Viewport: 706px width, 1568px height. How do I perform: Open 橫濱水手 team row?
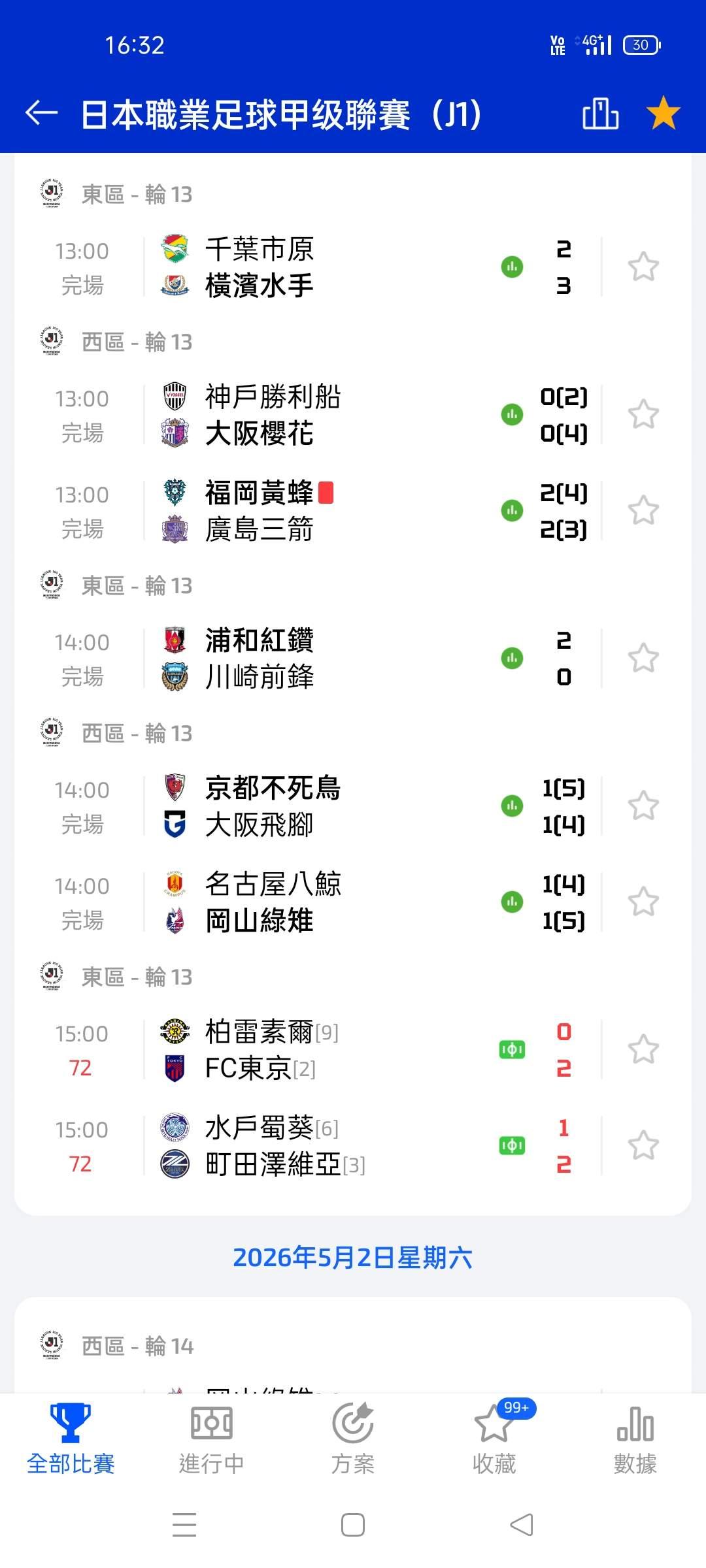260,286
